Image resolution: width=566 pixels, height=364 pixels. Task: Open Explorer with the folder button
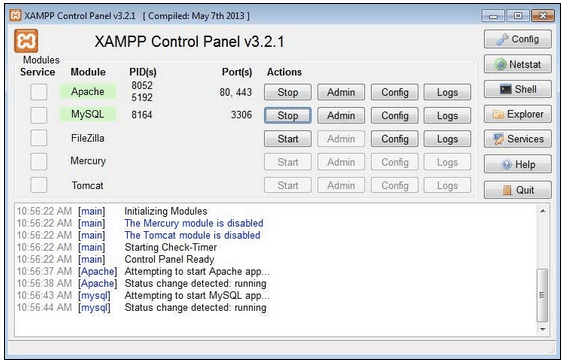(518, 114)
